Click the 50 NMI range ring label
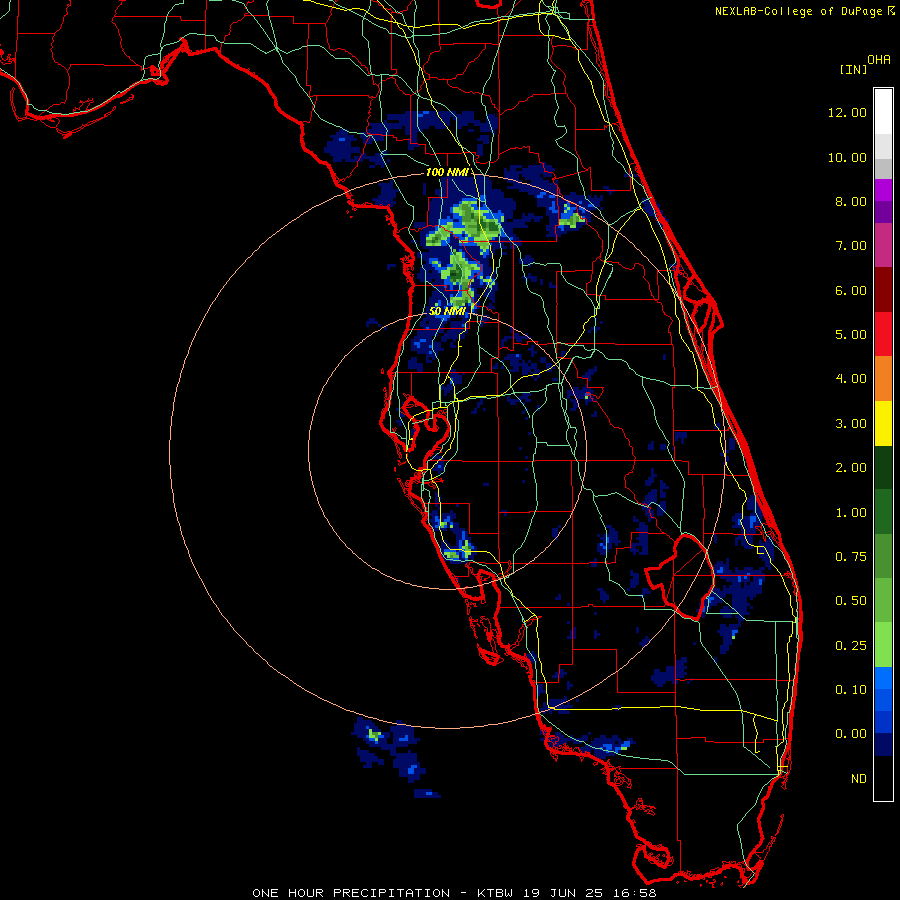The image size is (900, 900). pos(447,311)
